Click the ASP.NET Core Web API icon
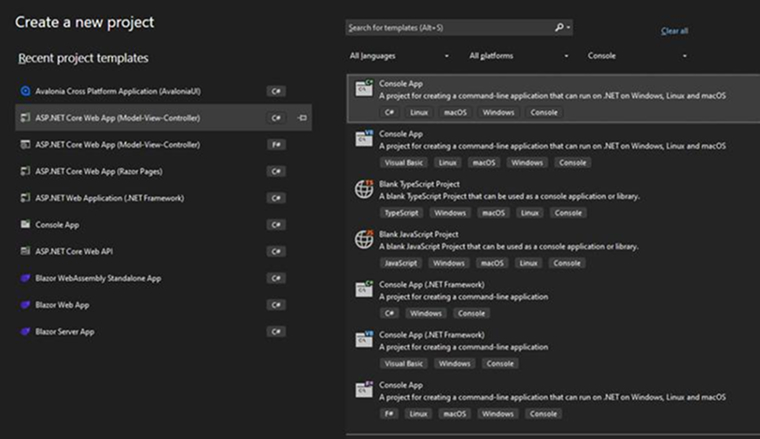Viewport: 760px width, 439px height. click(x=25, y=251)
